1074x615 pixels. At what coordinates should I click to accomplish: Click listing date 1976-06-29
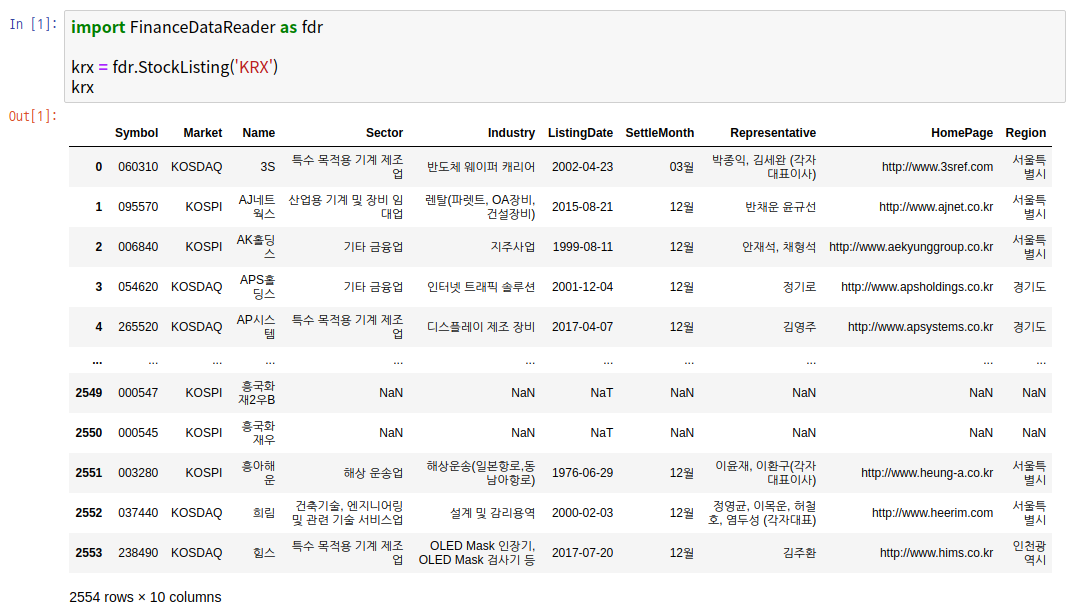point(582,473)
